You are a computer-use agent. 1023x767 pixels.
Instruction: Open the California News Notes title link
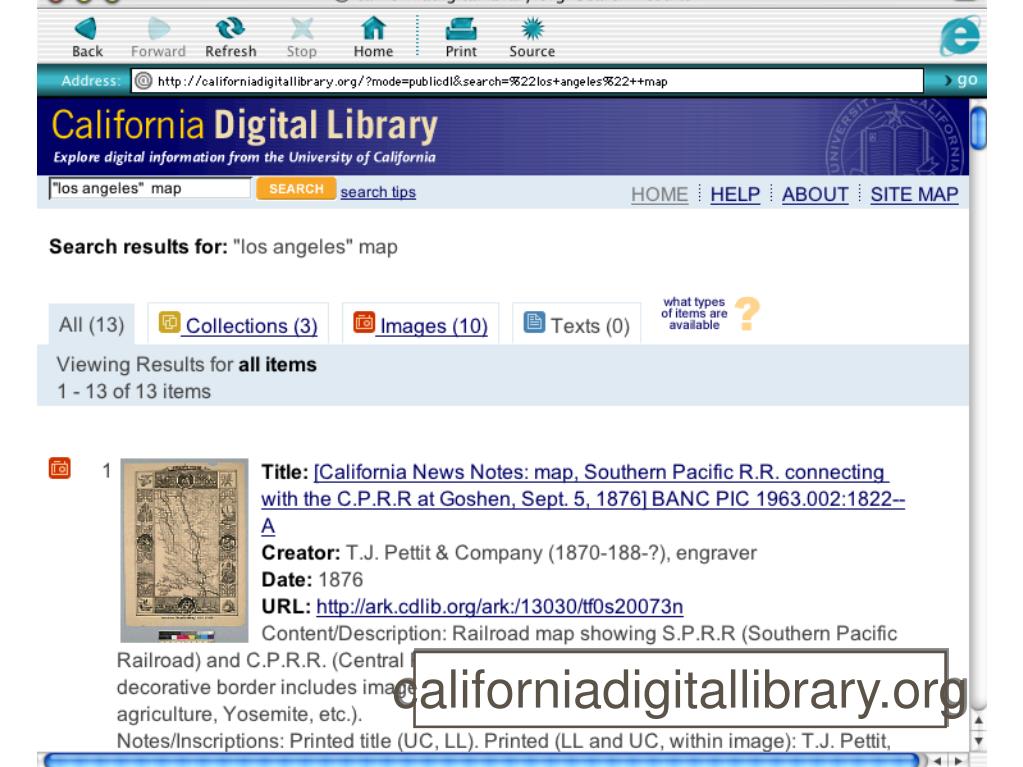coord(583,499)
